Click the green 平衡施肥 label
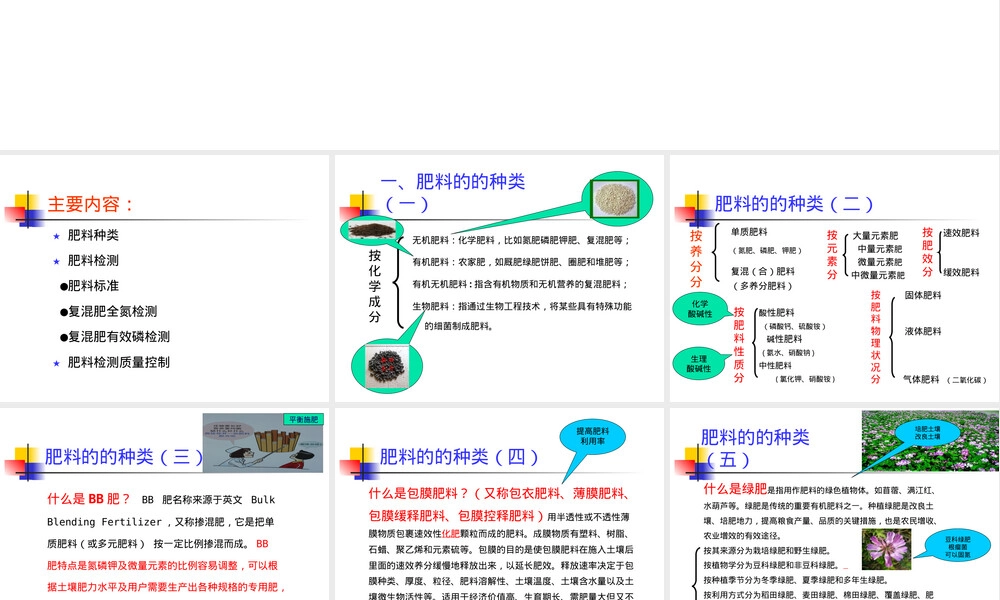The image size is (1000, 600). tap(304, 420)
